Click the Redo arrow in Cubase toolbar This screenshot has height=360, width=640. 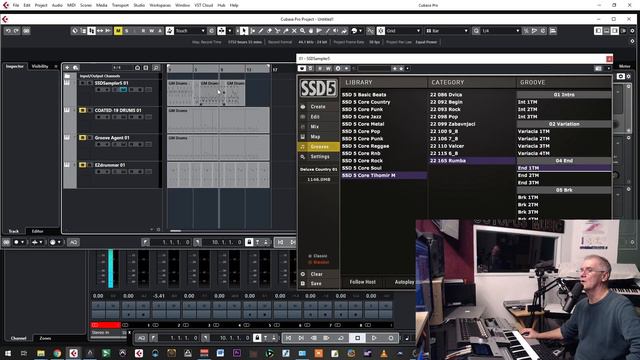pyautogui.click(x=16, y=31)
